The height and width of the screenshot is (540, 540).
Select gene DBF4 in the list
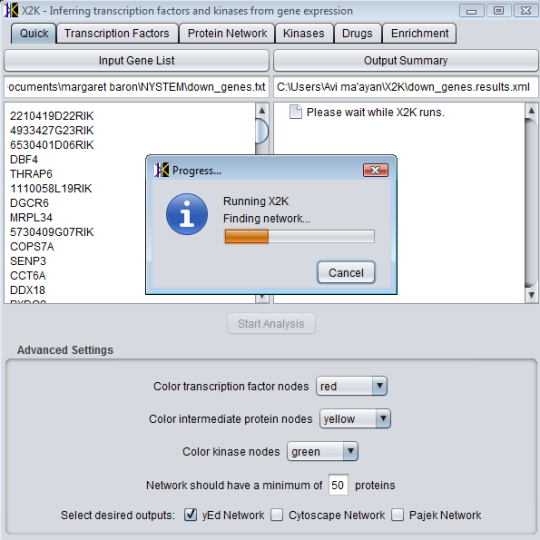pyautogui.click(x=24, y=159)
